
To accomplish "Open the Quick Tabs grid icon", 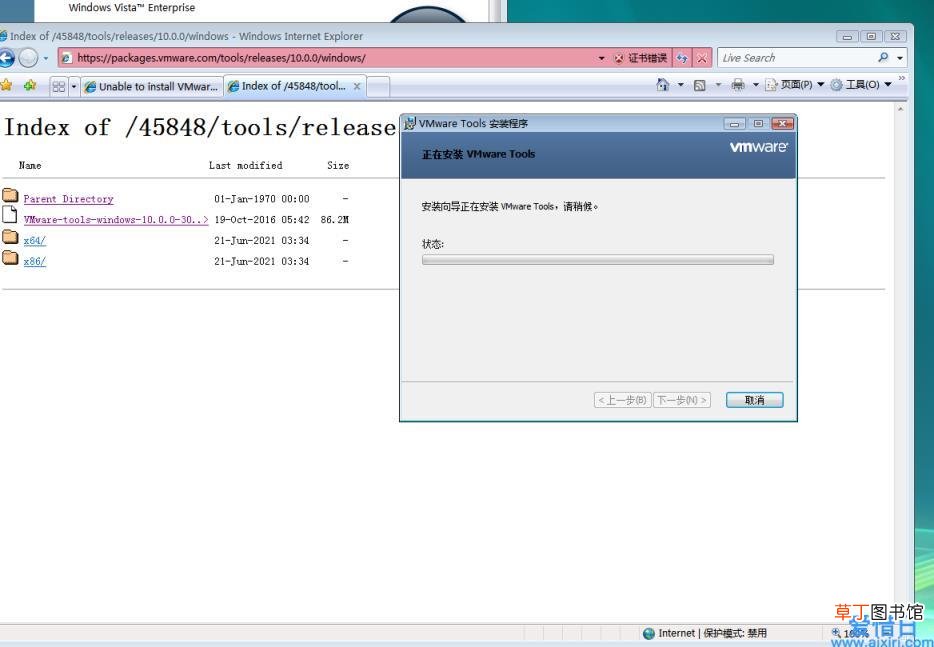I will click(58, 86).
